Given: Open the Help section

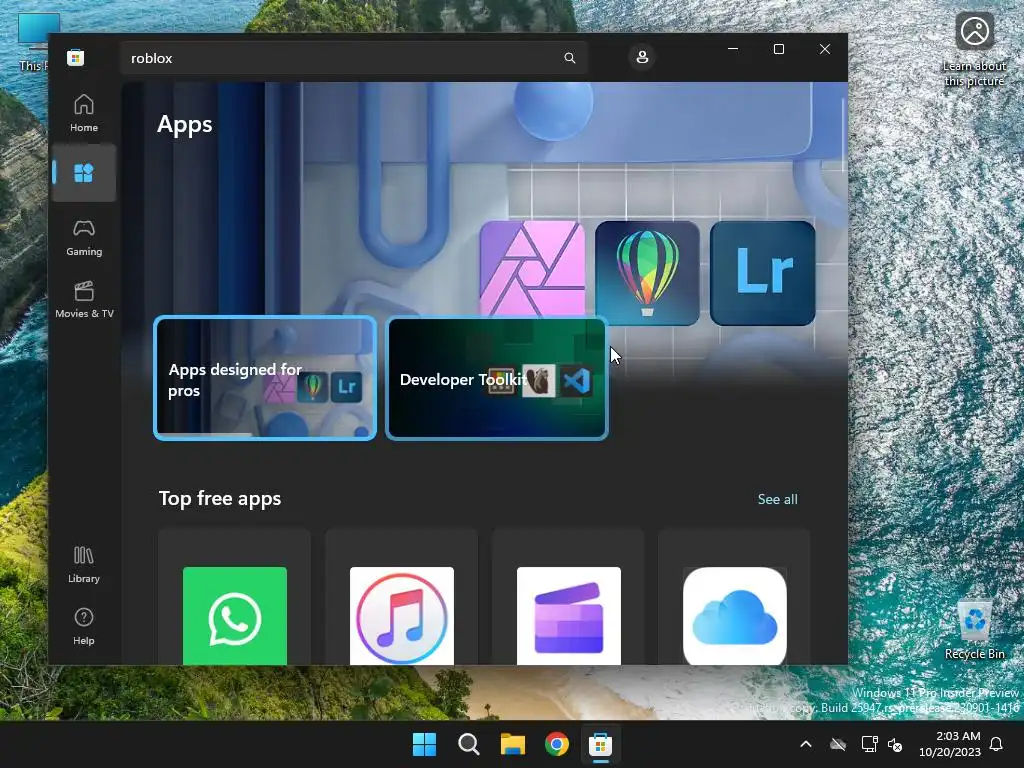Looking at the screenshot, I should [84, 627].
